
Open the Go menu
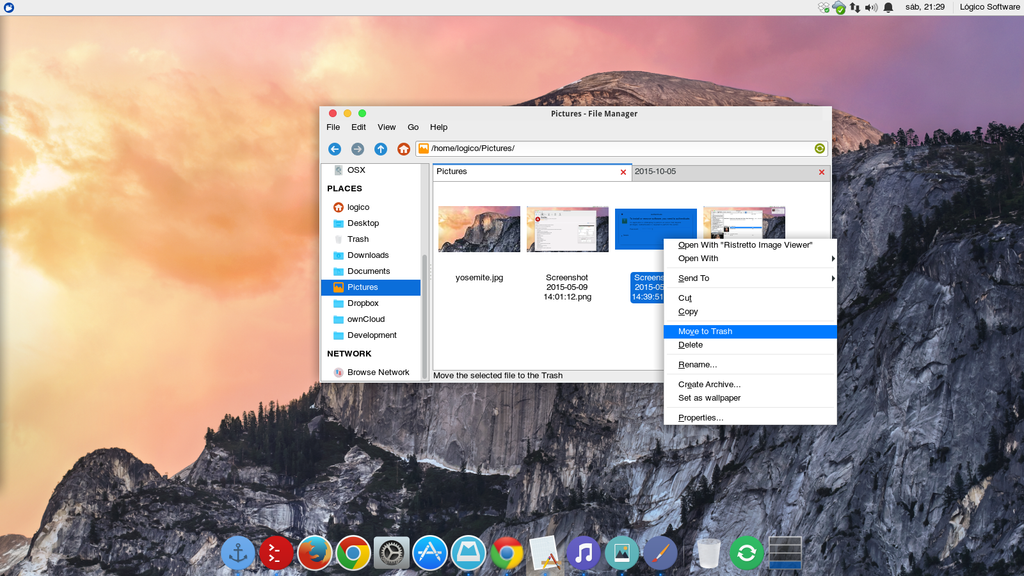coord(413,127)
